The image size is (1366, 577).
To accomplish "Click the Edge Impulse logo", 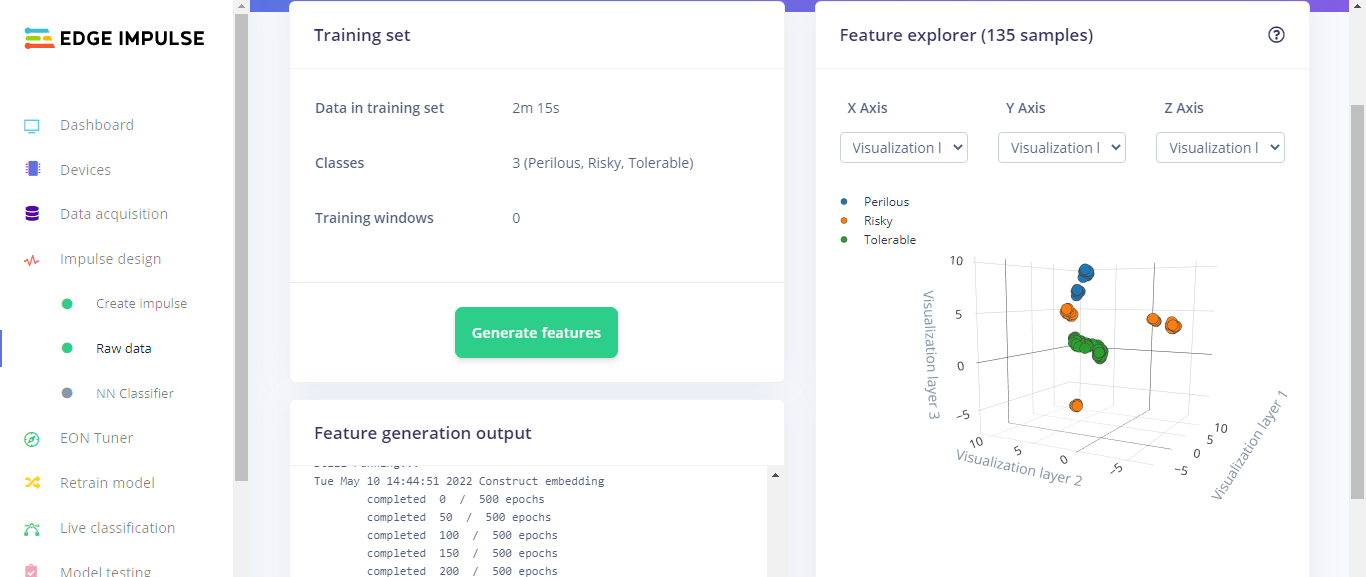I will 114,39.
